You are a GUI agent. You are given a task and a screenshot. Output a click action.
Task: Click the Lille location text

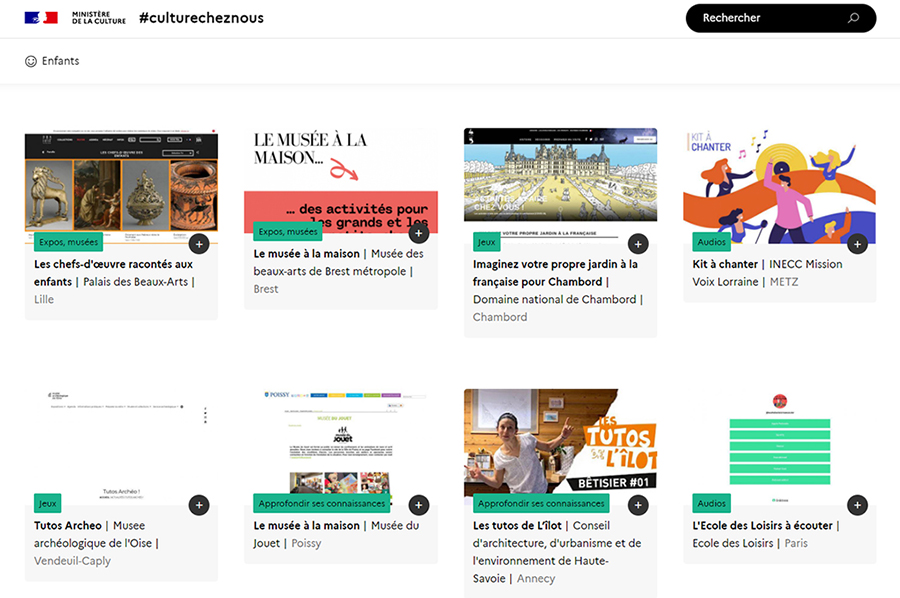(x=44, y=299)
